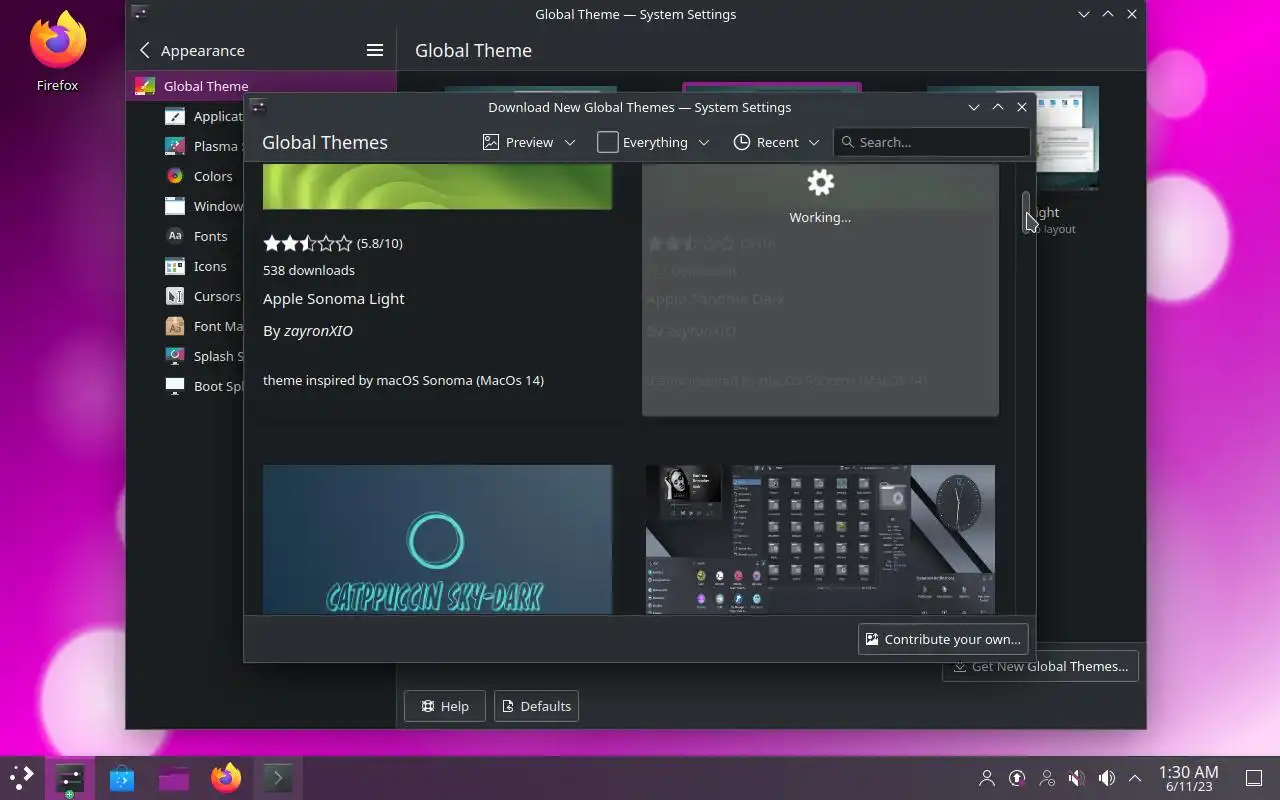Open window menu icon of download dialog
The height and width of the screenshot is (800, 1280).
coord(258,107)
